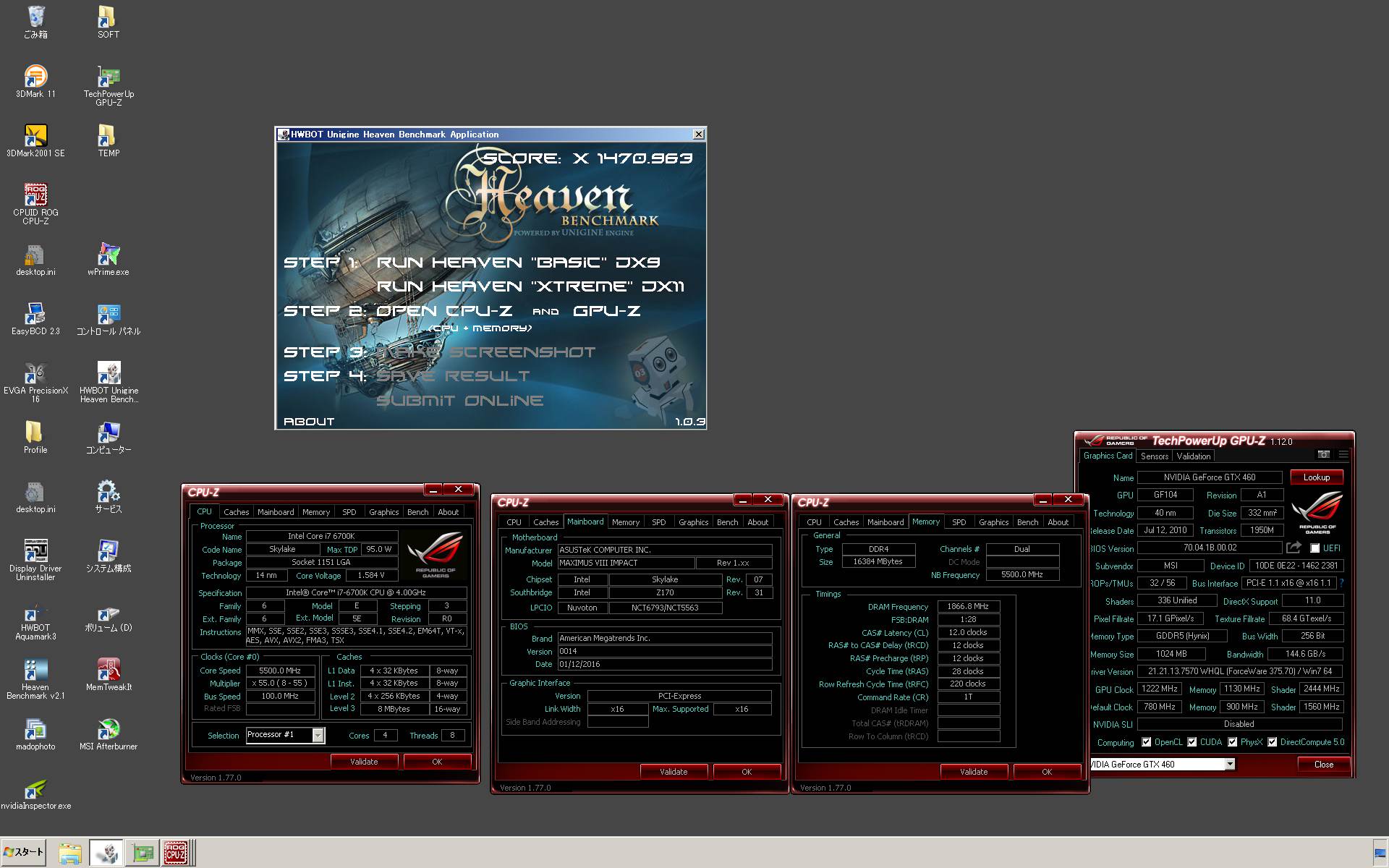Click the Core Speed 5500.0 MHz field

tap(280, 671)
